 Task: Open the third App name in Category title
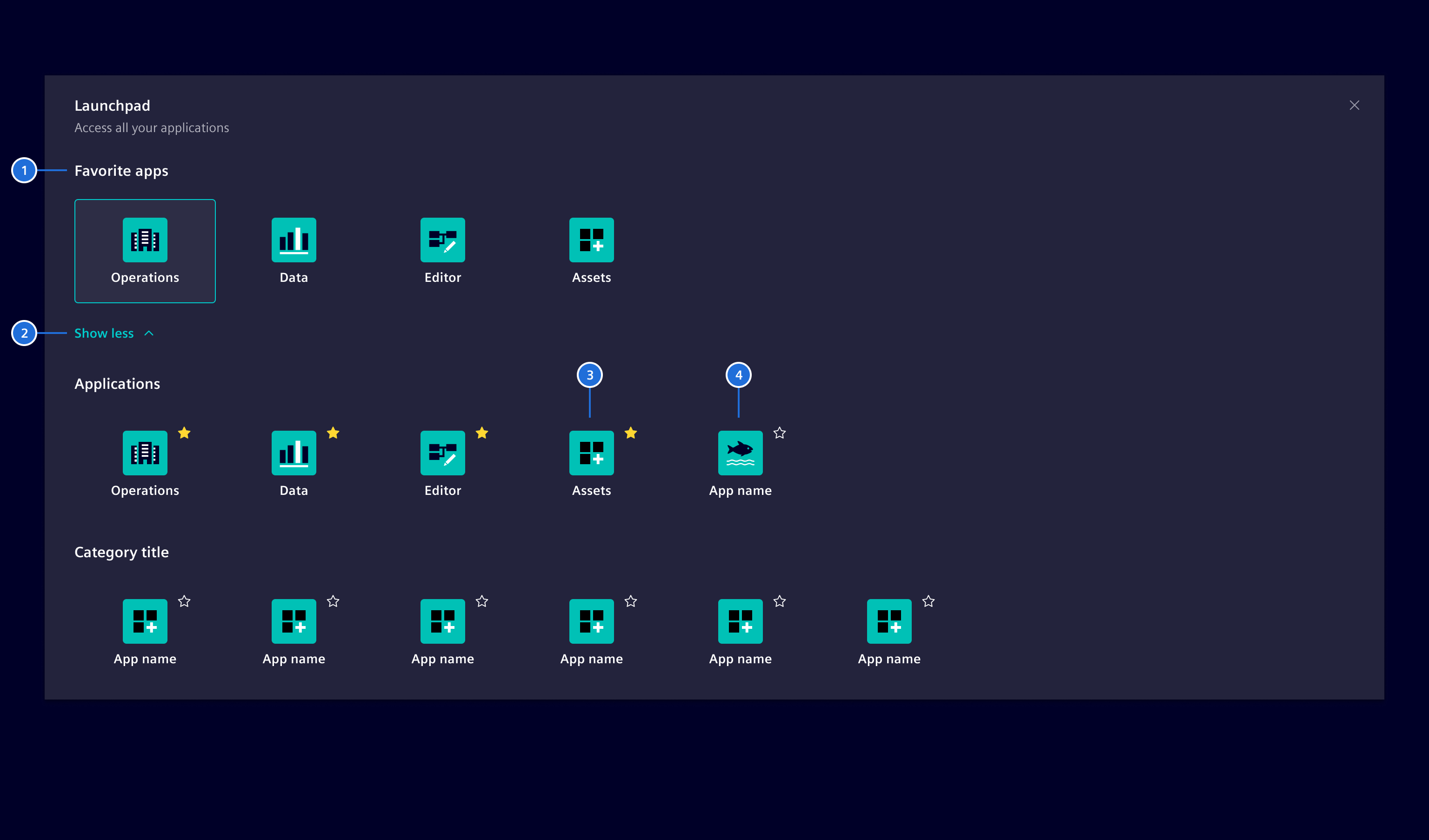[x=442, y=621]
